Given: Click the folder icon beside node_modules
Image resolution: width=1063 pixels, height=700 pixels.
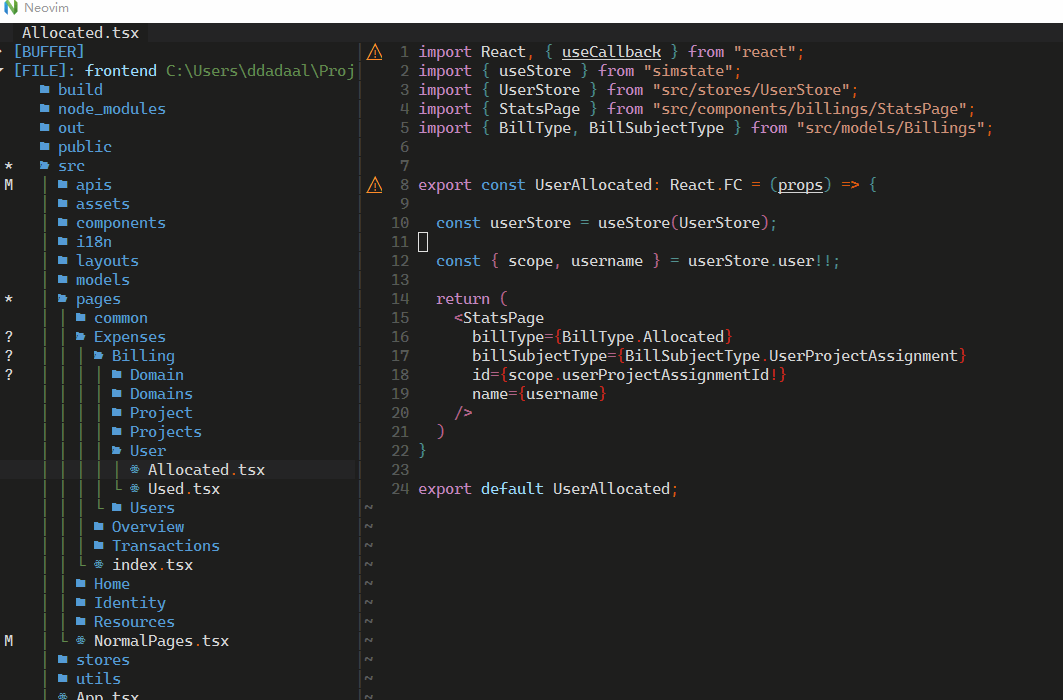Looking at the screenshot, I should [x=45, y=109].
